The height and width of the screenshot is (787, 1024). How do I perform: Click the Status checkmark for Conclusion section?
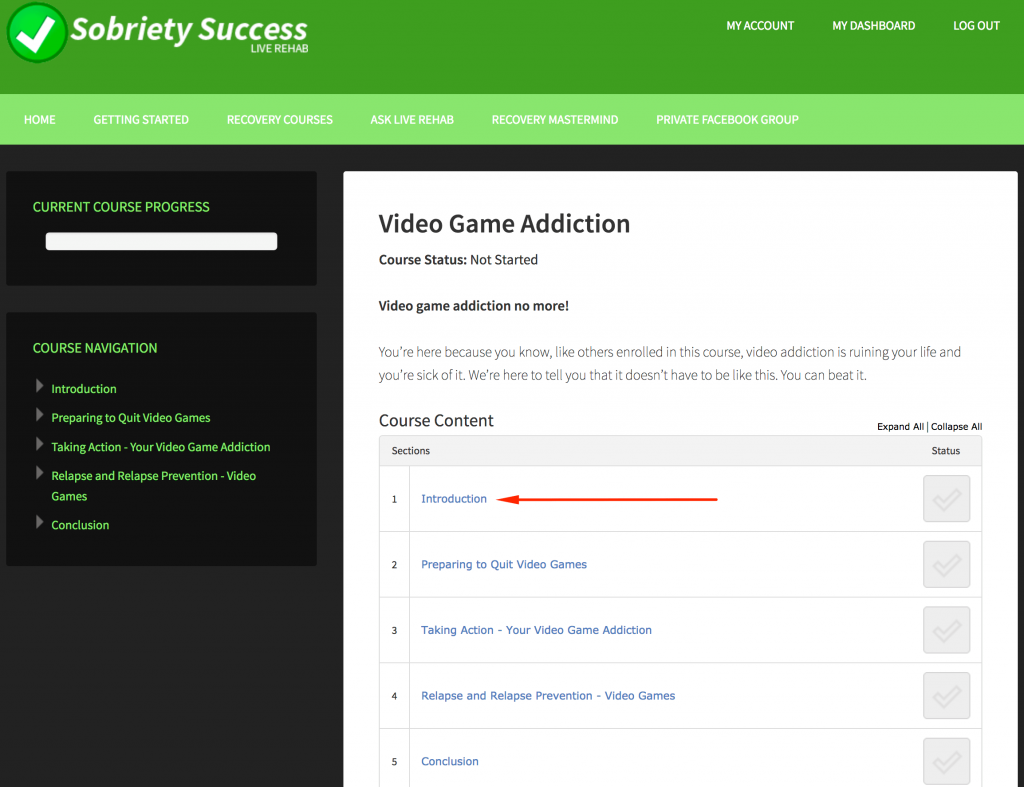click(946, 761)
